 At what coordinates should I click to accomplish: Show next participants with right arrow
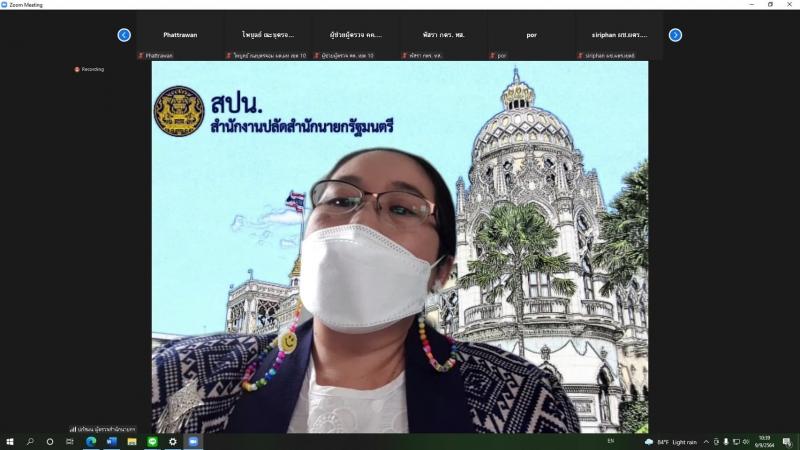(675, 35)
